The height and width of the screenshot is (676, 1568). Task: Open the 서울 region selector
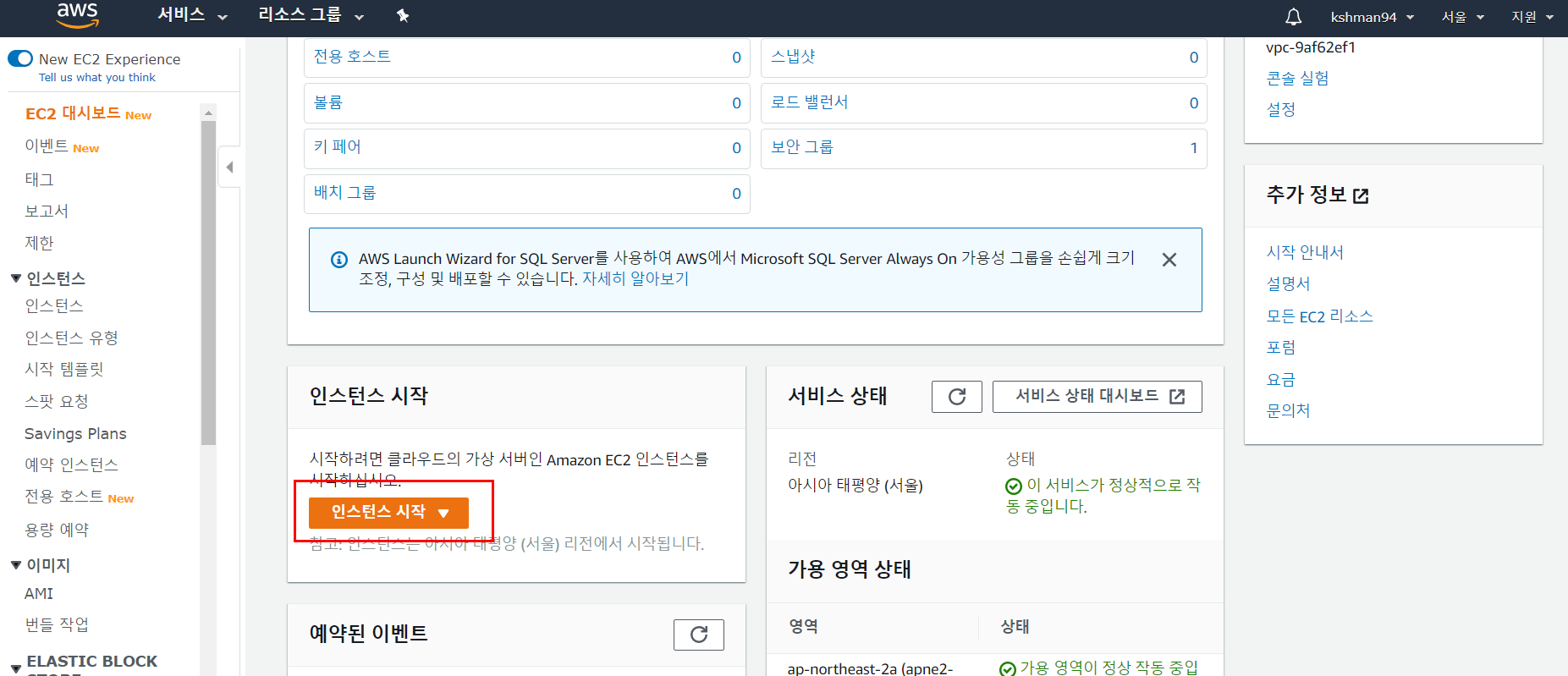[x=1463, y=17]
